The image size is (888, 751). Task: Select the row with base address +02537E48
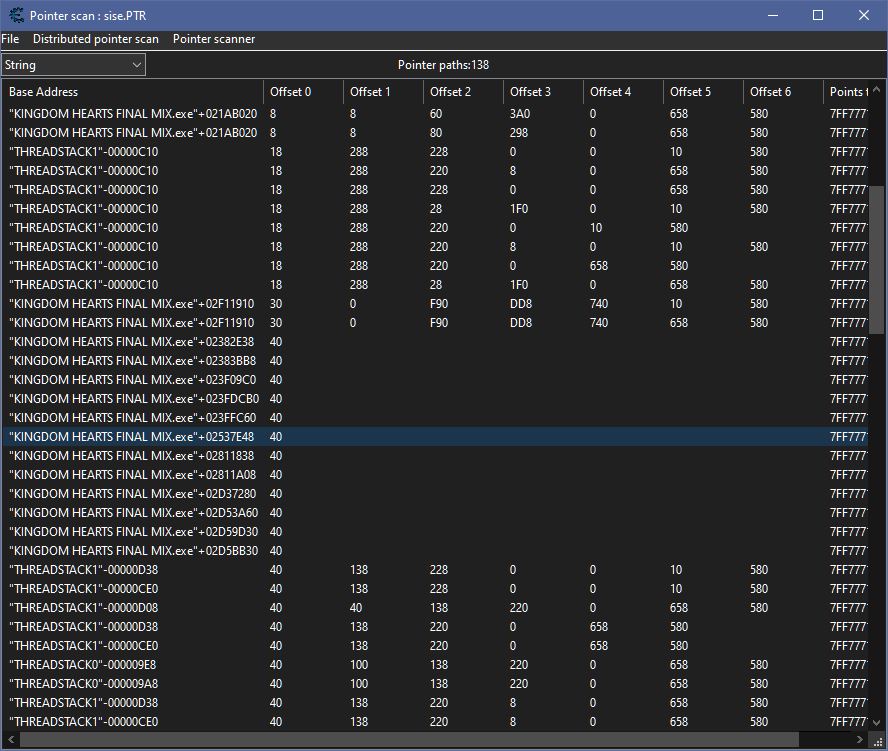tap(132, 437)
